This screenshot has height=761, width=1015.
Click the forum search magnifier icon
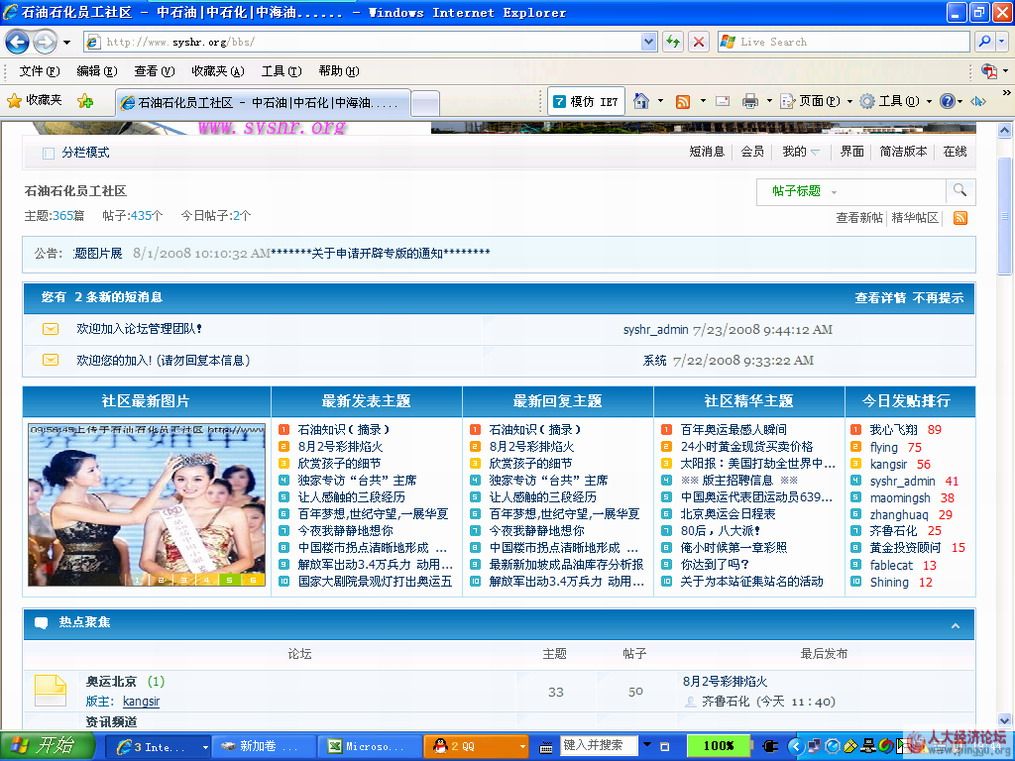[960, 190]
